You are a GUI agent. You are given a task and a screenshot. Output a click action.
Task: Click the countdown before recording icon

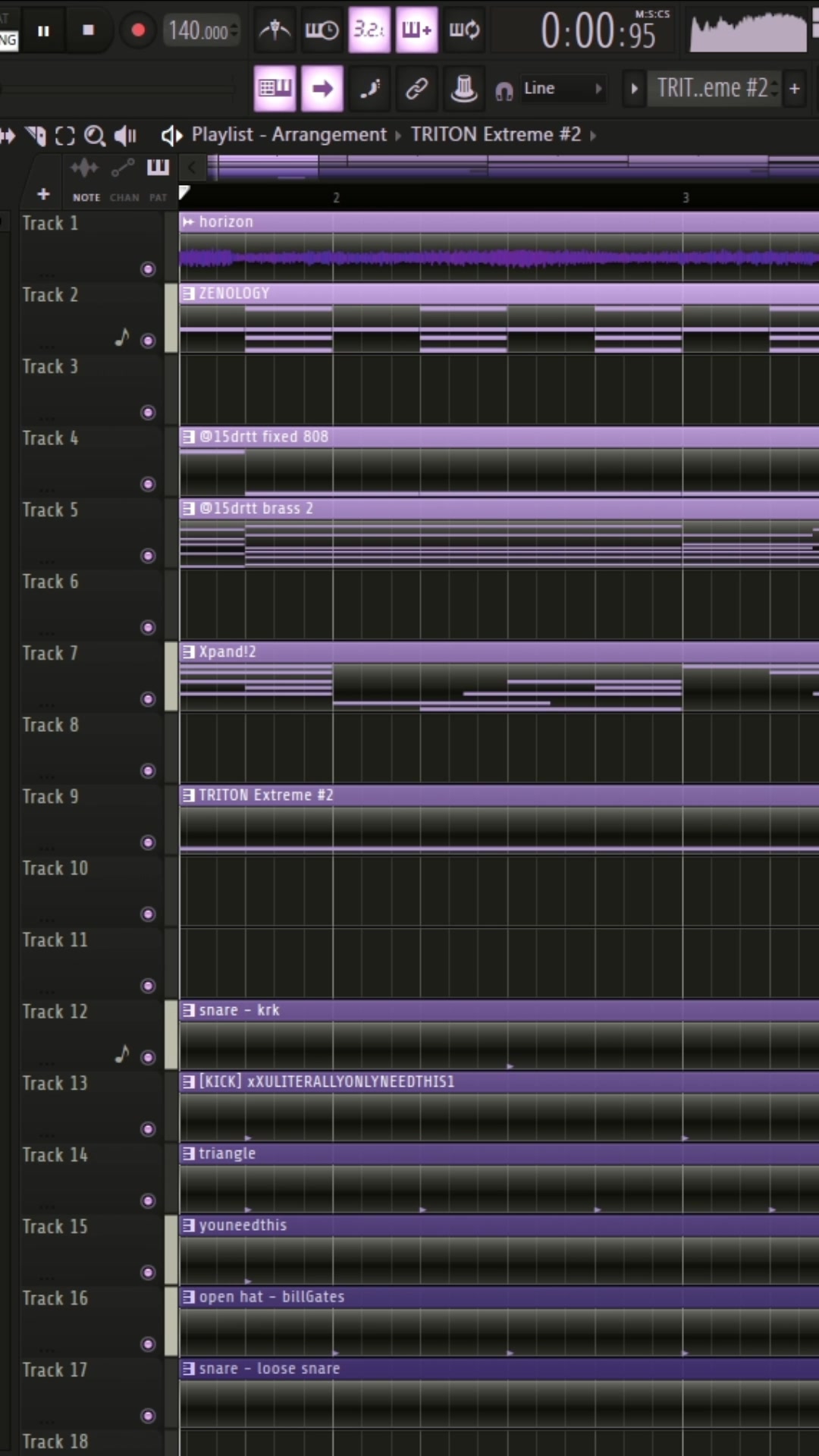(369, 30)
